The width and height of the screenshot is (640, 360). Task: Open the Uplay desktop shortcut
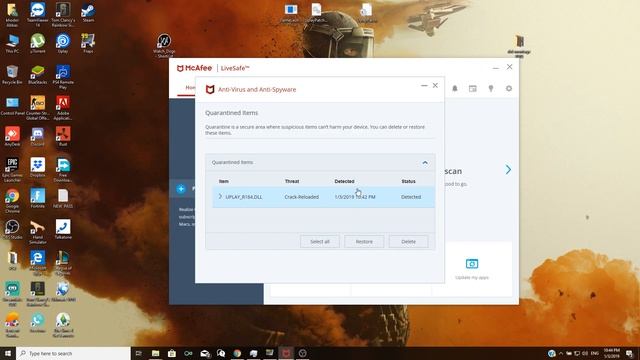[x=63, y=43]
